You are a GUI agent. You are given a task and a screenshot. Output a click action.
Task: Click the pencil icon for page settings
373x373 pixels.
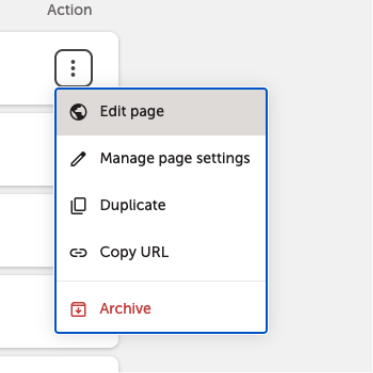pos(78,159)
